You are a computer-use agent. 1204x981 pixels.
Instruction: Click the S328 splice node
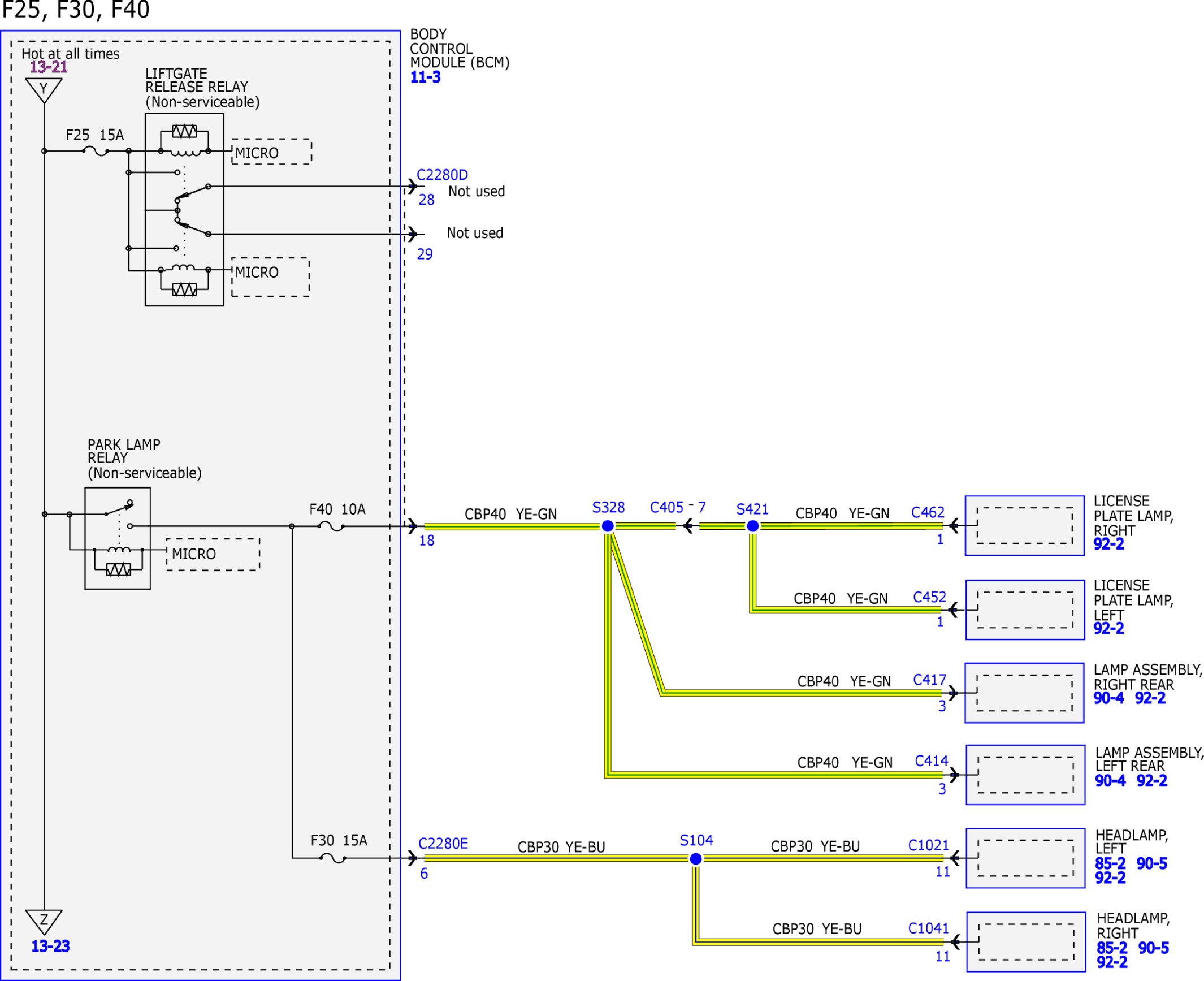(608, 526)
